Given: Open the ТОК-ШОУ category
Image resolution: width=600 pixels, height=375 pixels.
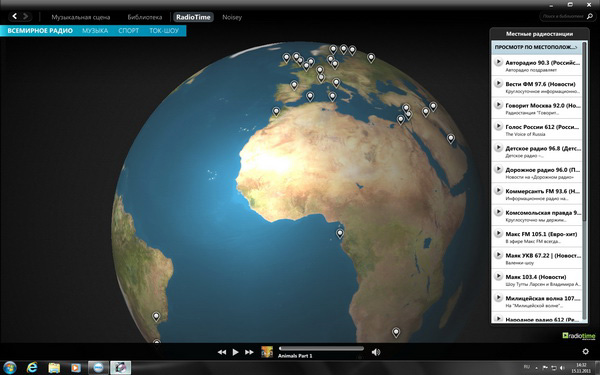Looking at the screenshot, I should pyautogui.click(x=164, y=31).
